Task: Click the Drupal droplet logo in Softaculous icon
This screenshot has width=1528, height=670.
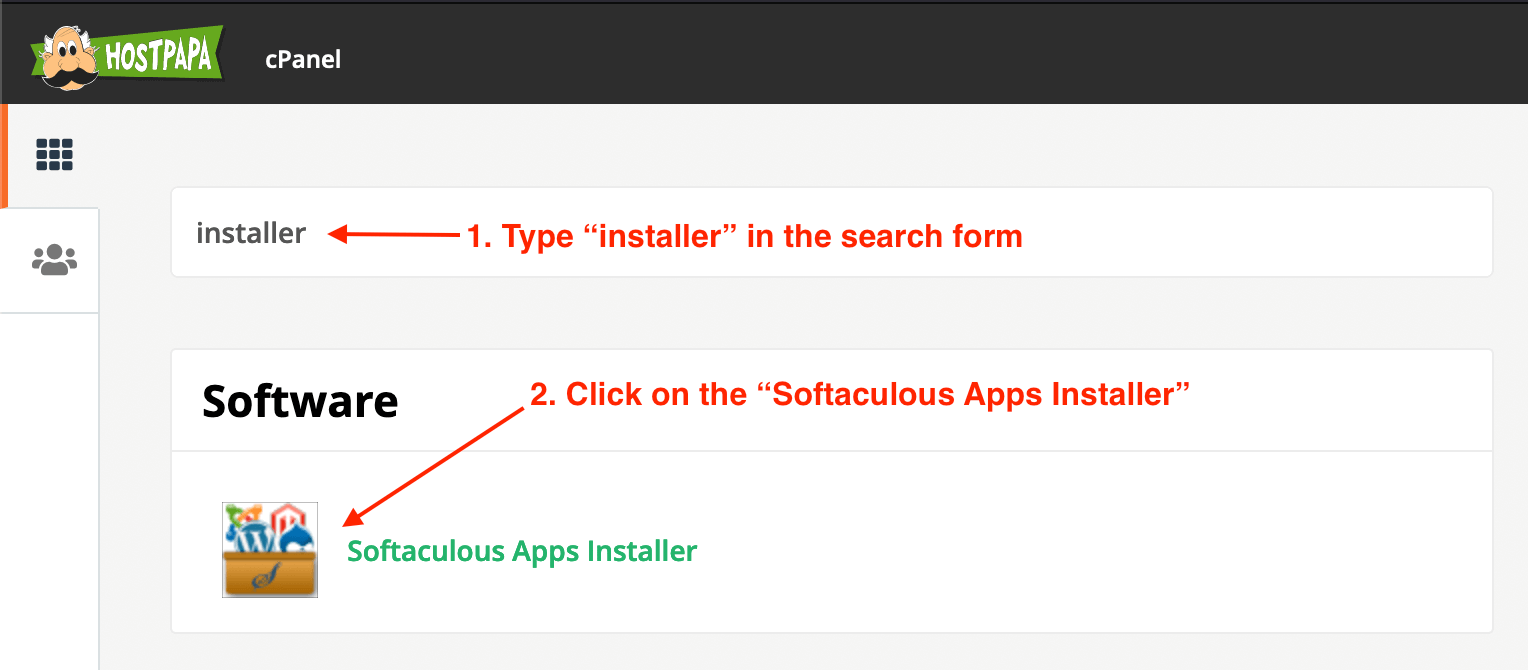Action: 299,539
